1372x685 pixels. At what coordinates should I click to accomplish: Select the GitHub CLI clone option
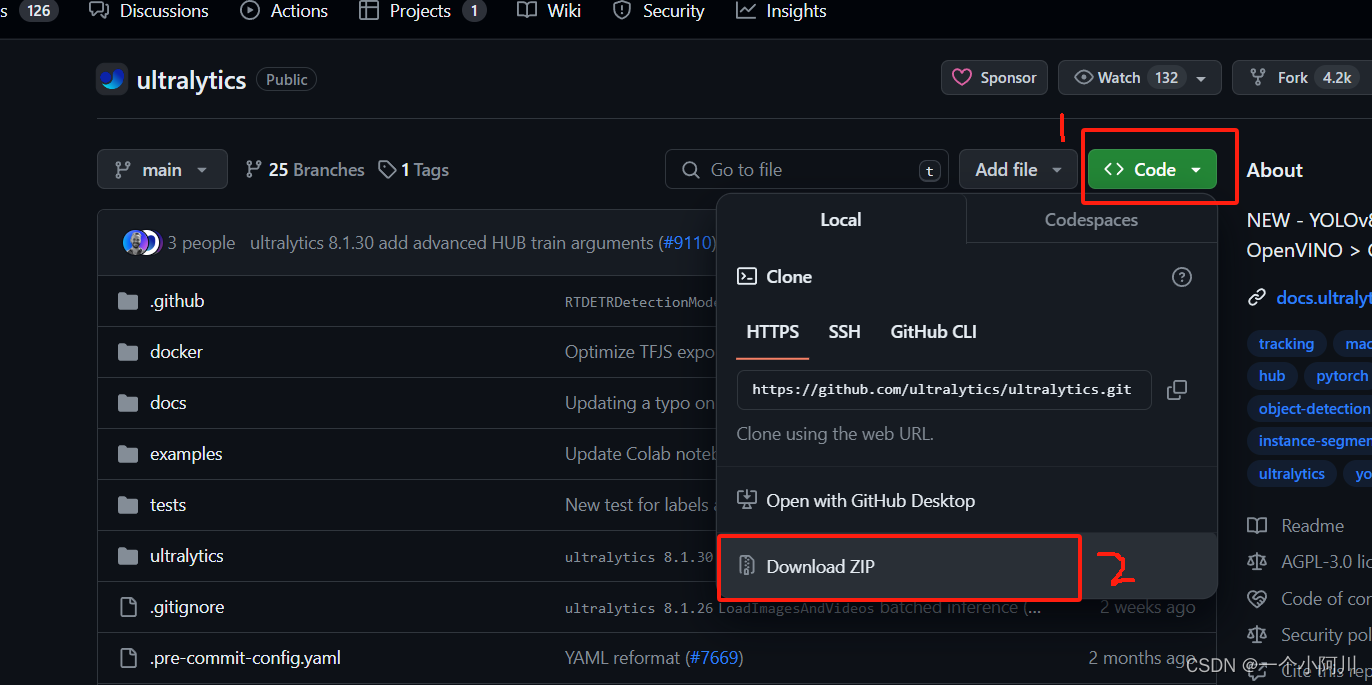[x=934, y=331]
